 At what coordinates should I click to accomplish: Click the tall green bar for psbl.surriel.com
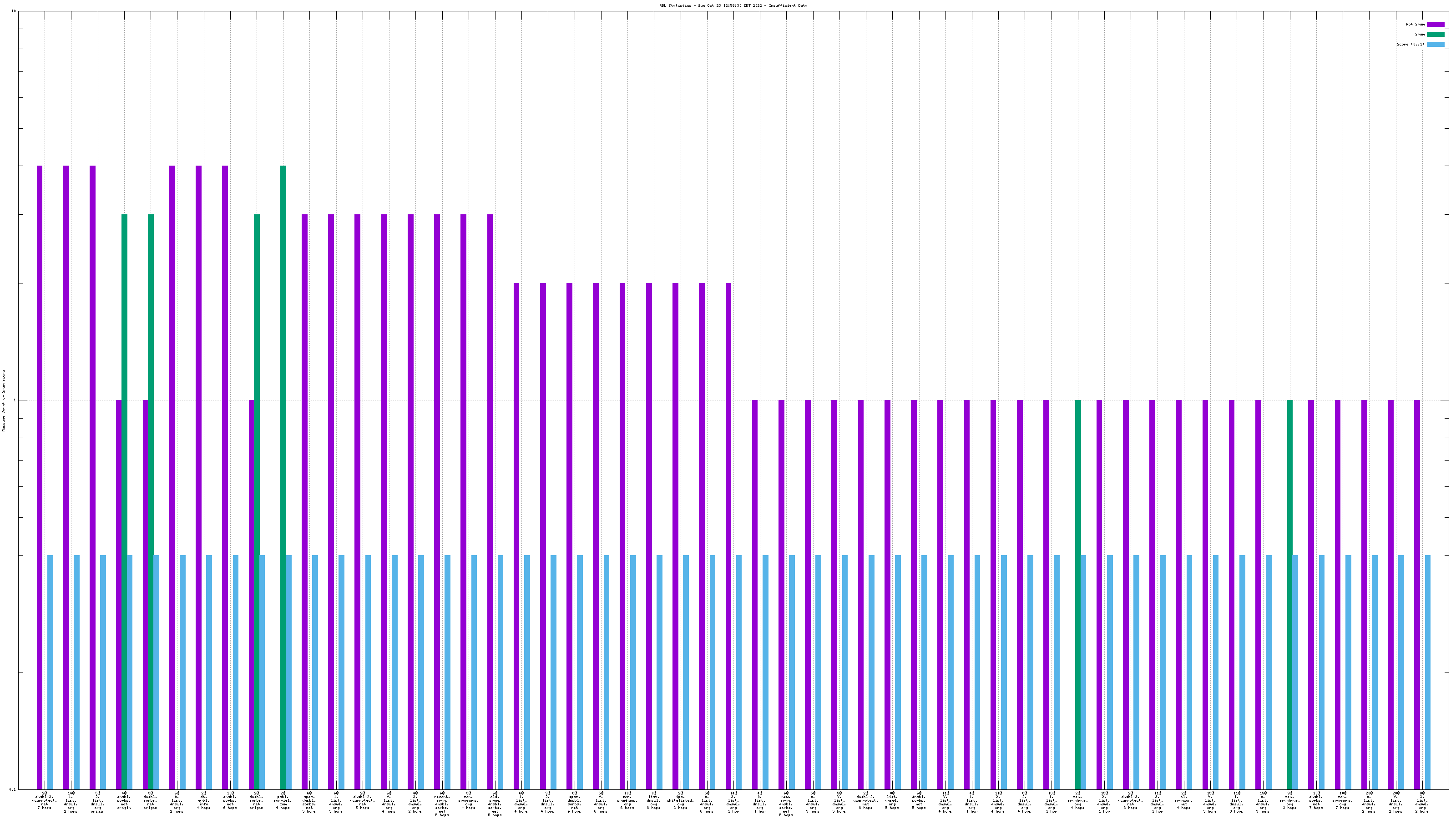283,362
